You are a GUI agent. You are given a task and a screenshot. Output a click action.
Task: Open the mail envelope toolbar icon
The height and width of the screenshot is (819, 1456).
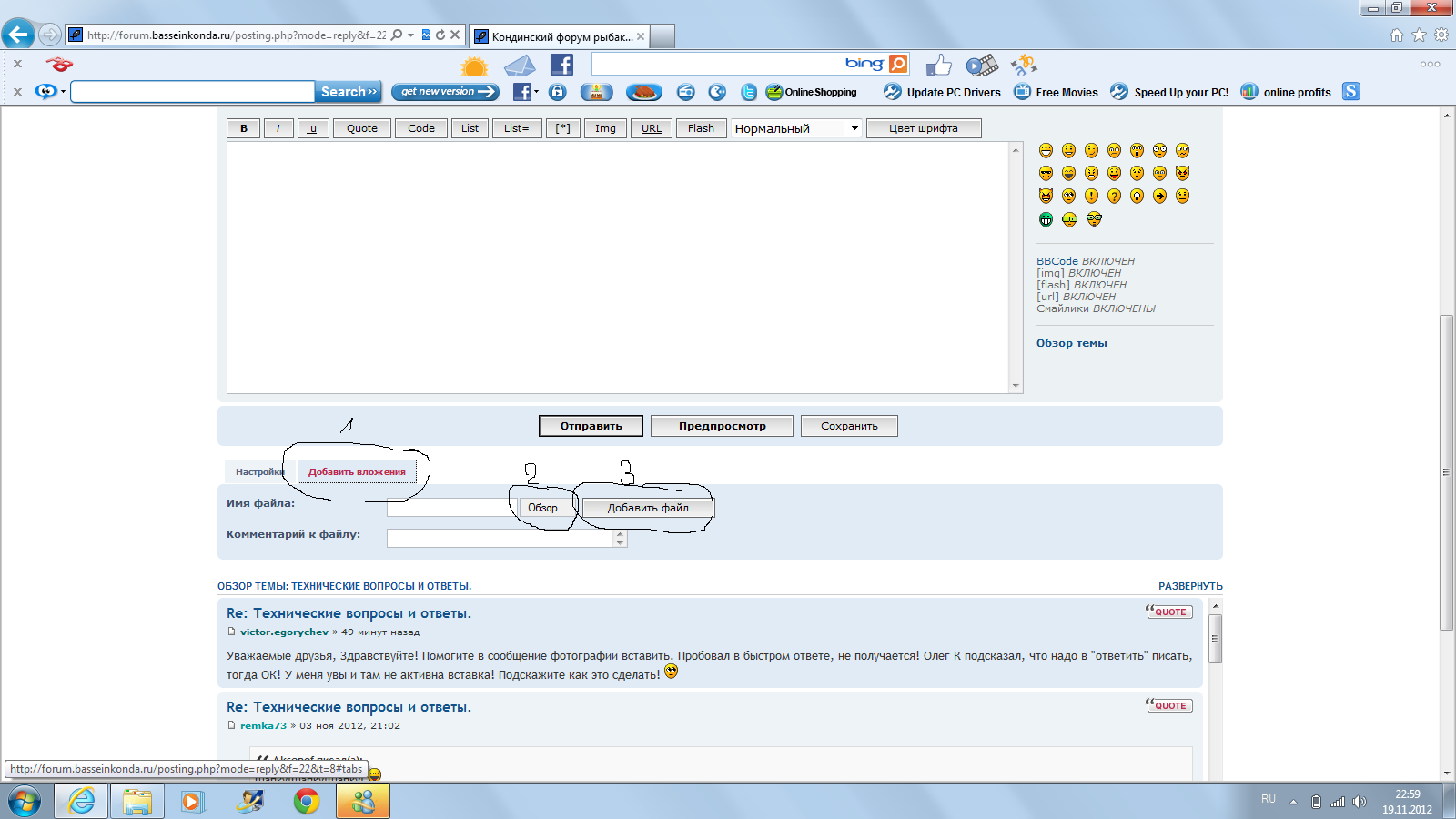(520, 66)
